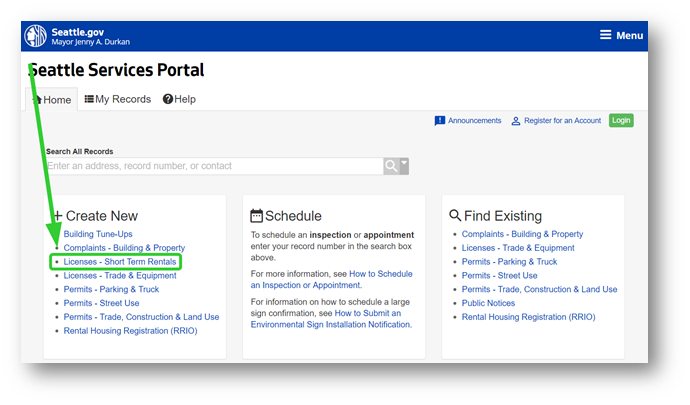This screenshot has height=405, width=690.
Task: Create new Permits - Street Use
Action: tap(101, 303)
